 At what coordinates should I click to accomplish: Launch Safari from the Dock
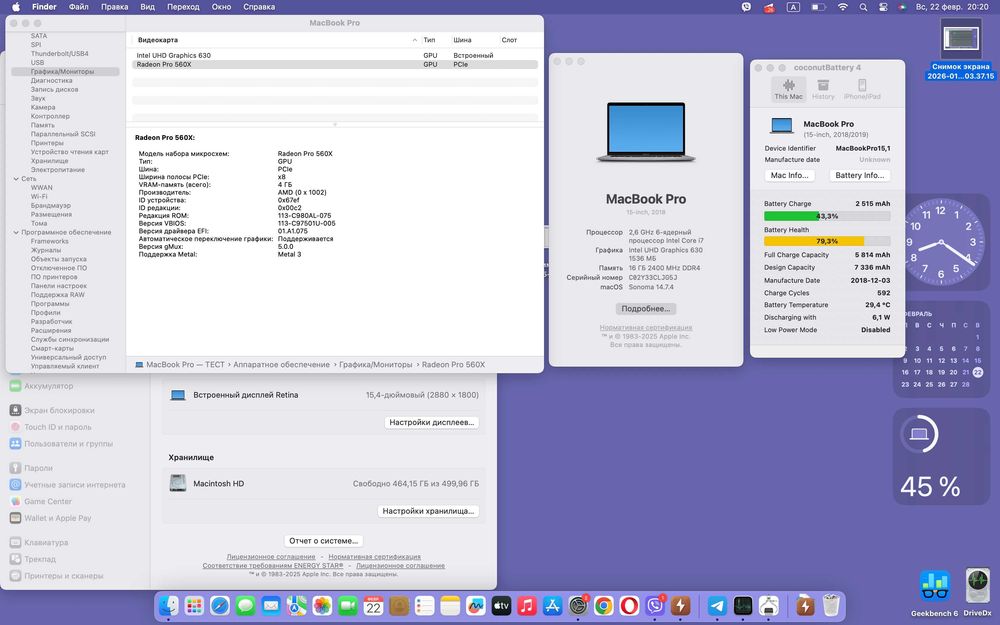pyautogui.click(x=220, y=605)
